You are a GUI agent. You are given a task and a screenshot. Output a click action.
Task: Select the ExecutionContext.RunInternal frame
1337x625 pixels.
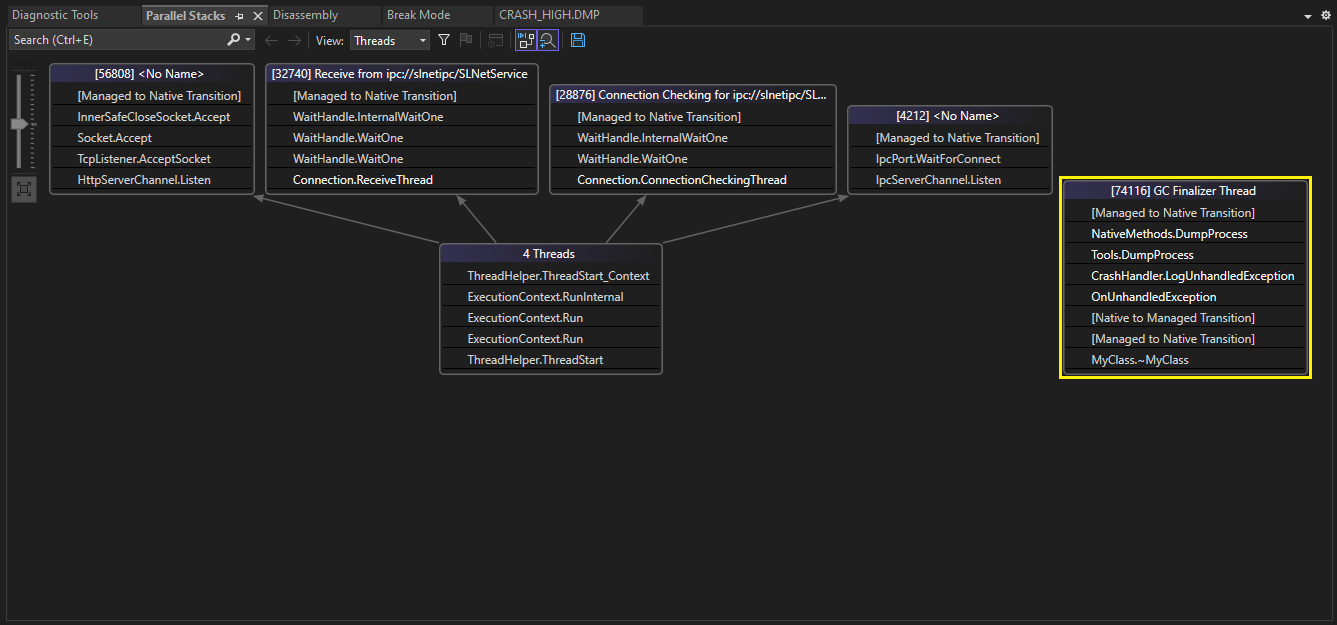[551, 297]
